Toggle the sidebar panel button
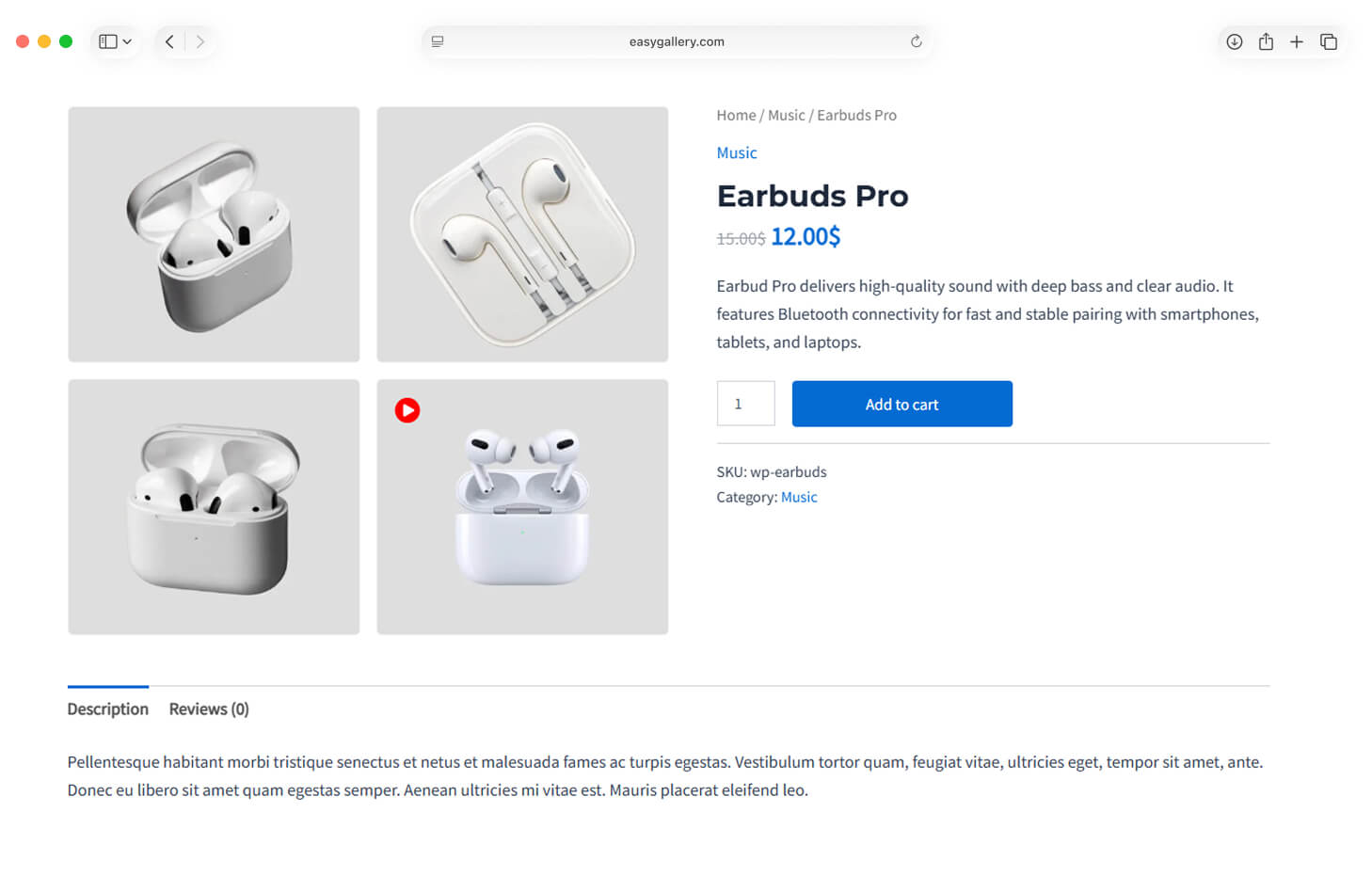Image resolution: width=1372 pixels, height=876 pixels. point(108,41)
